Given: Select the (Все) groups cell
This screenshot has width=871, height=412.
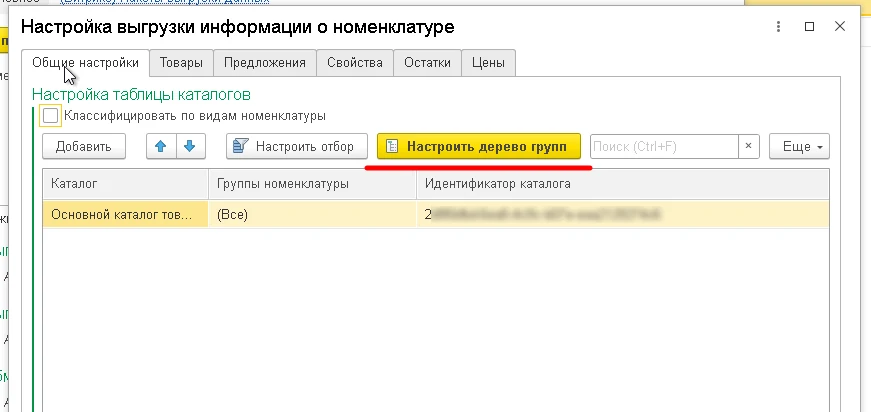Looking at the screenshot, I should tap(312, 214).
